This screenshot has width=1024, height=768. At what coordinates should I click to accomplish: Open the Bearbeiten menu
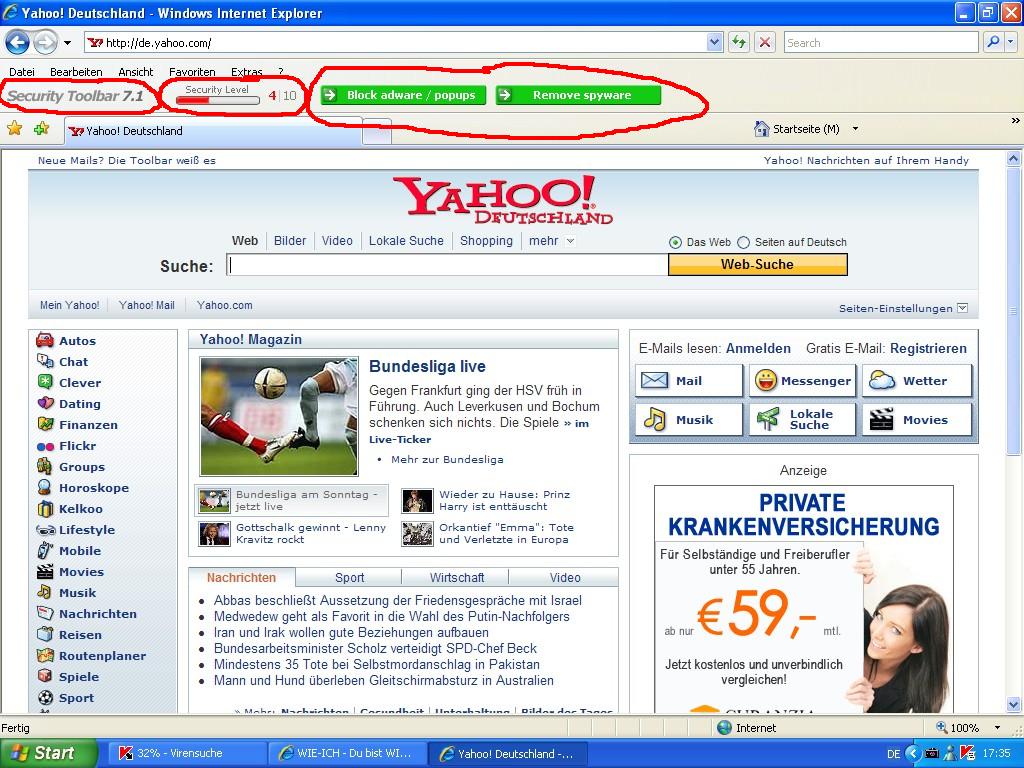click(76, 72)
